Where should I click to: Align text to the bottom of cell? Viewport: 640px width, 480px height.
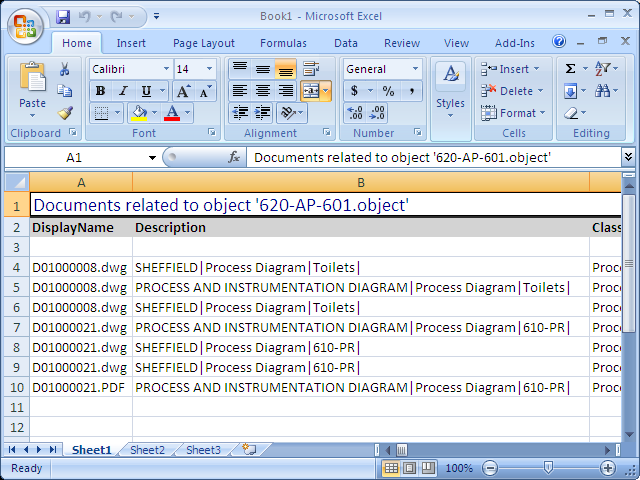[286, 69]
